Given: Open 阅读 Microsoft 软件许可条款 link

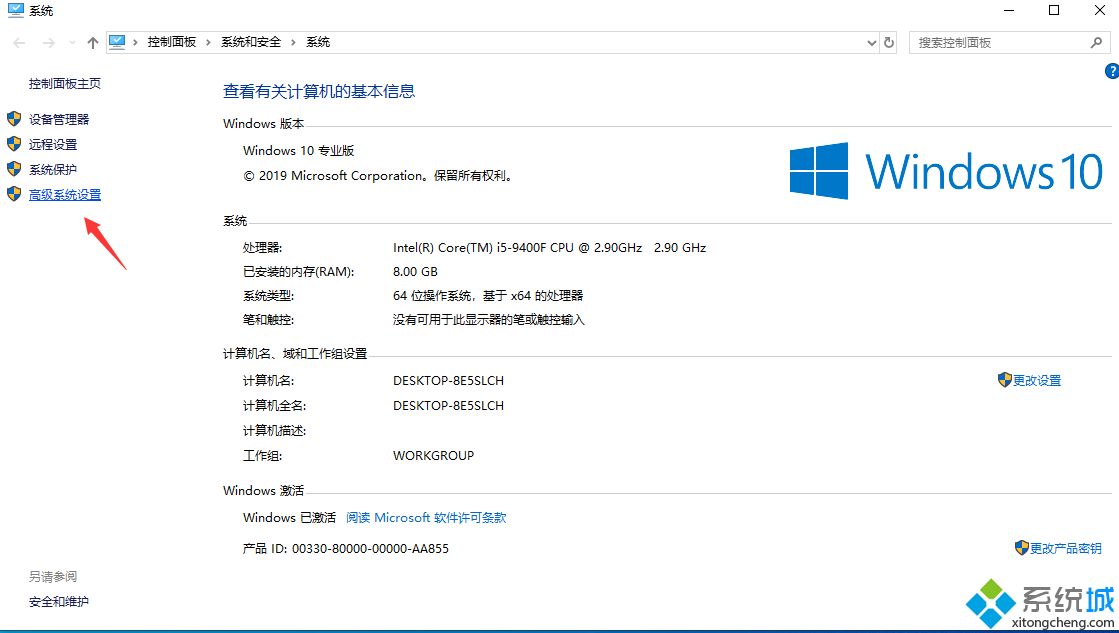Looking at the screenshot, I should coord(426,517).
